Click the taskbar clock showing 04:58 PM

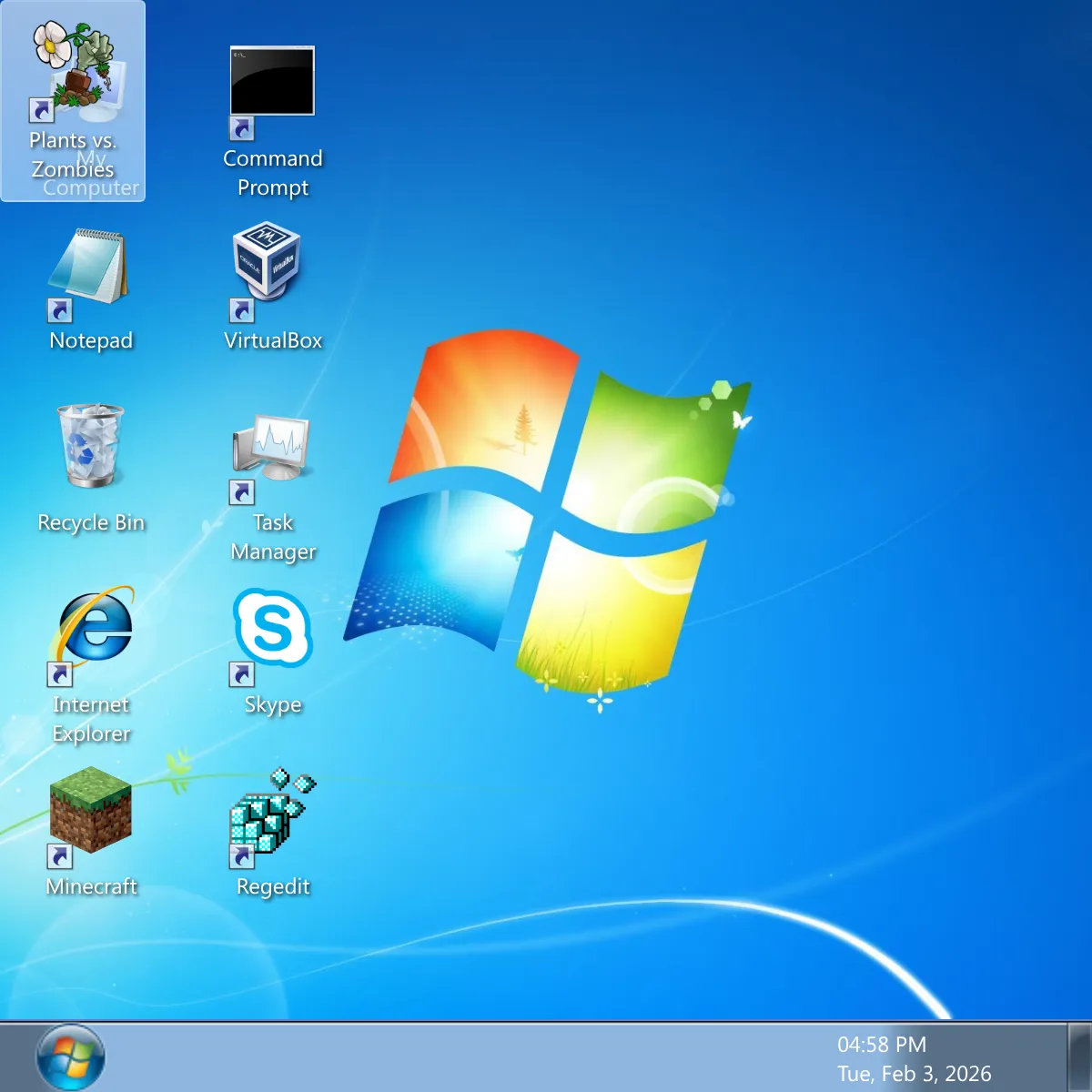[x=882, y=1045]
